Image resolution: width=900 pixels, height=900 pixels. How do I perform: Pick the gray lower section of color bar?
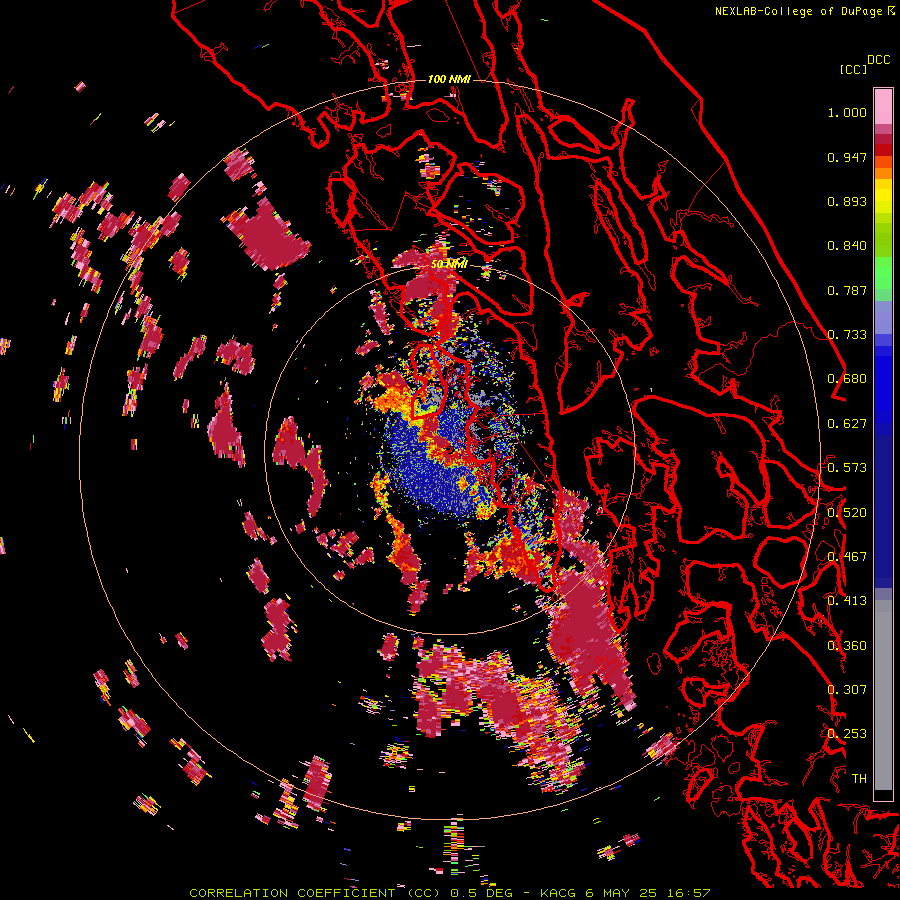(x=883, y=695)
